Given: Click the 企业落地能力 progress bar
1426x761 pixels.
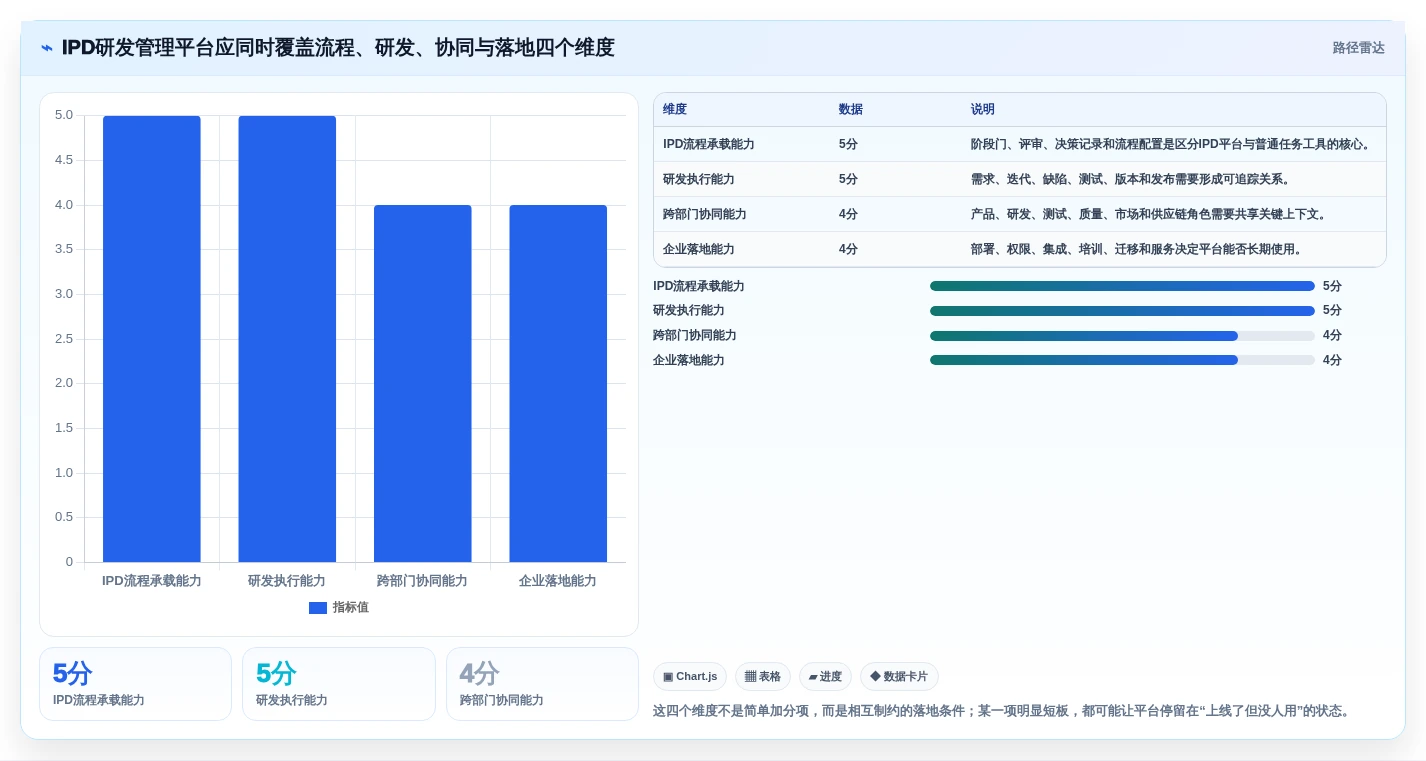Looking at the screenshot, I should click(1122, 360).
